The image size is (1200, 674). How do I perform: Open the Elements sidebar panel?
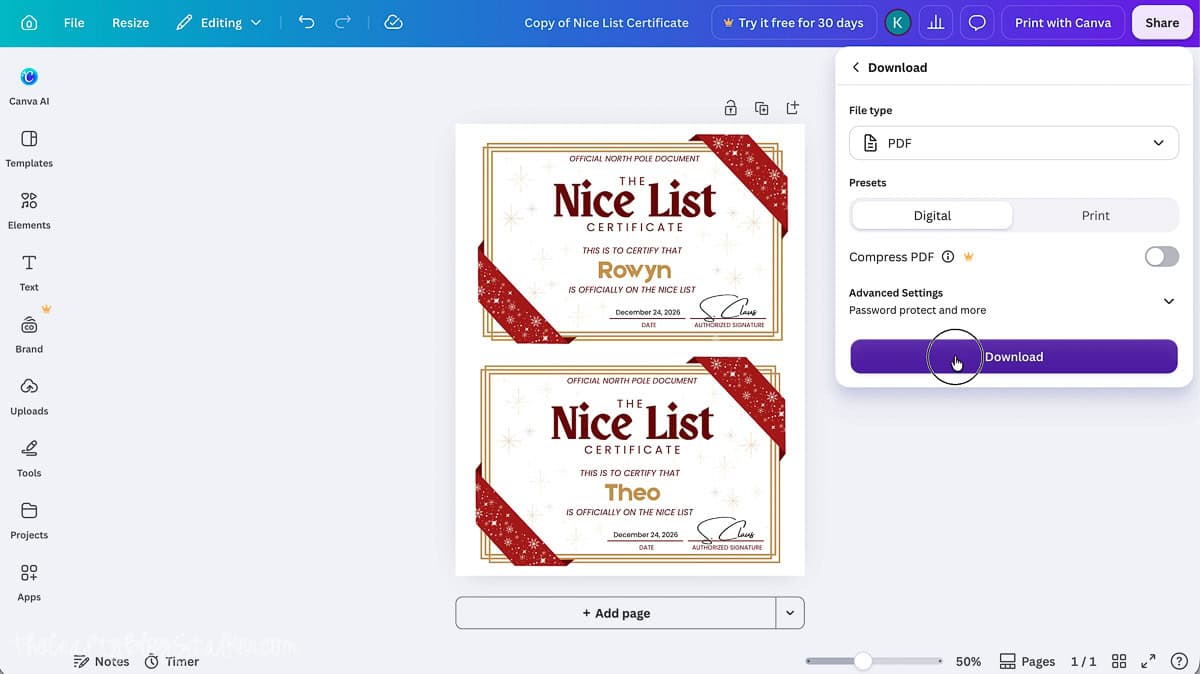(x=29, y=210)
